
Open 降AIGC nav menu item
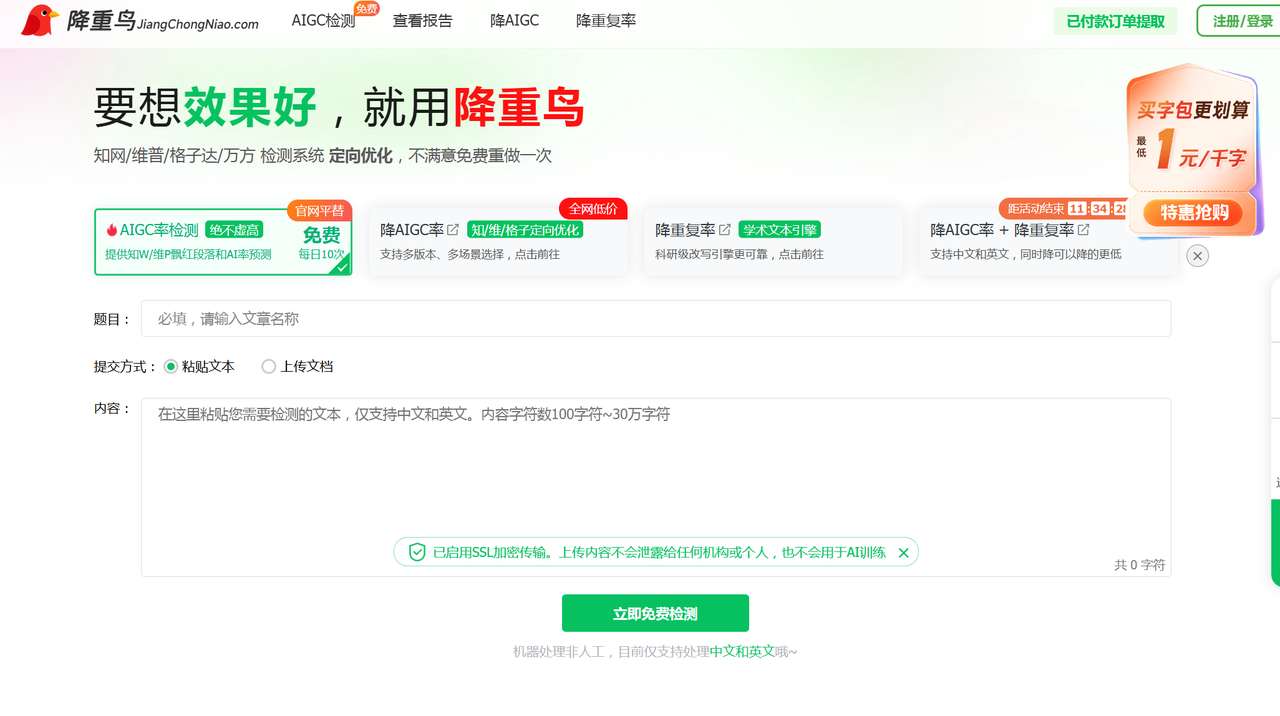(514, 20)
